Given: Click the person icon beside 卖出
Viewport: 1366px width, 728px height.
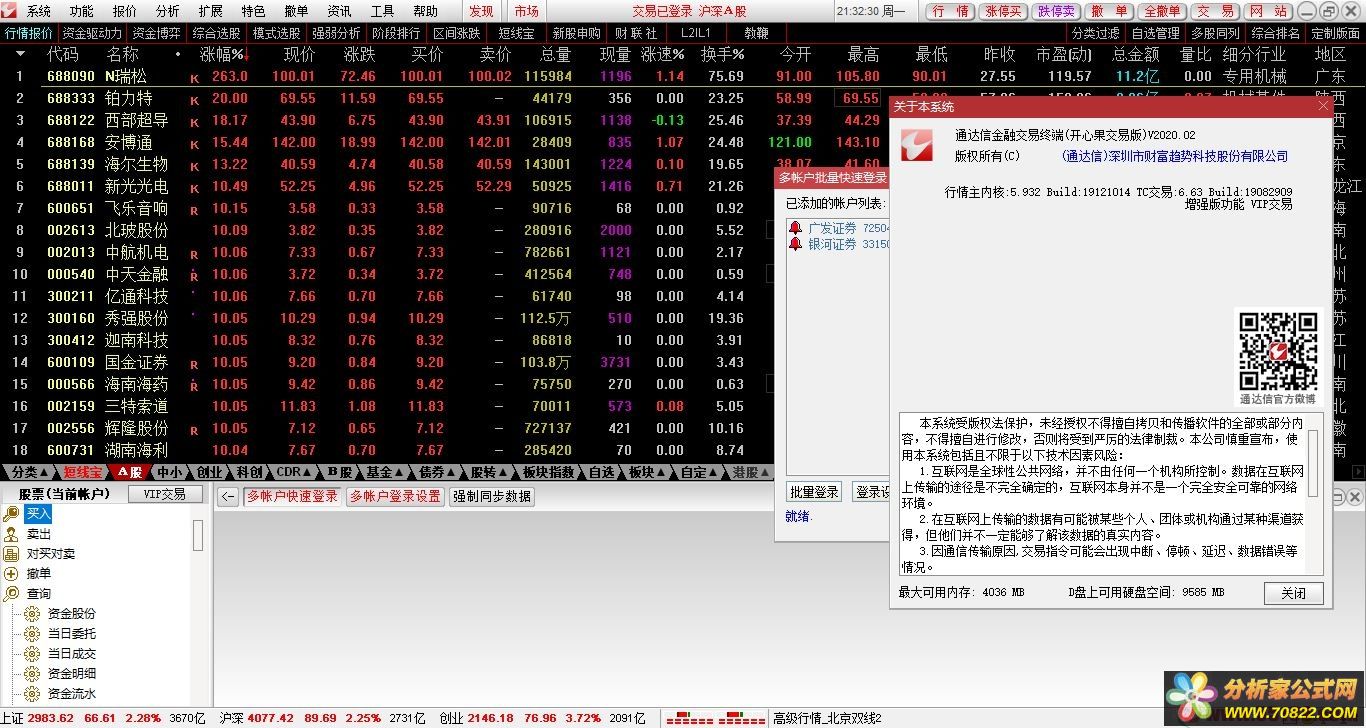Looking at the screenshot, I should 11,534.
